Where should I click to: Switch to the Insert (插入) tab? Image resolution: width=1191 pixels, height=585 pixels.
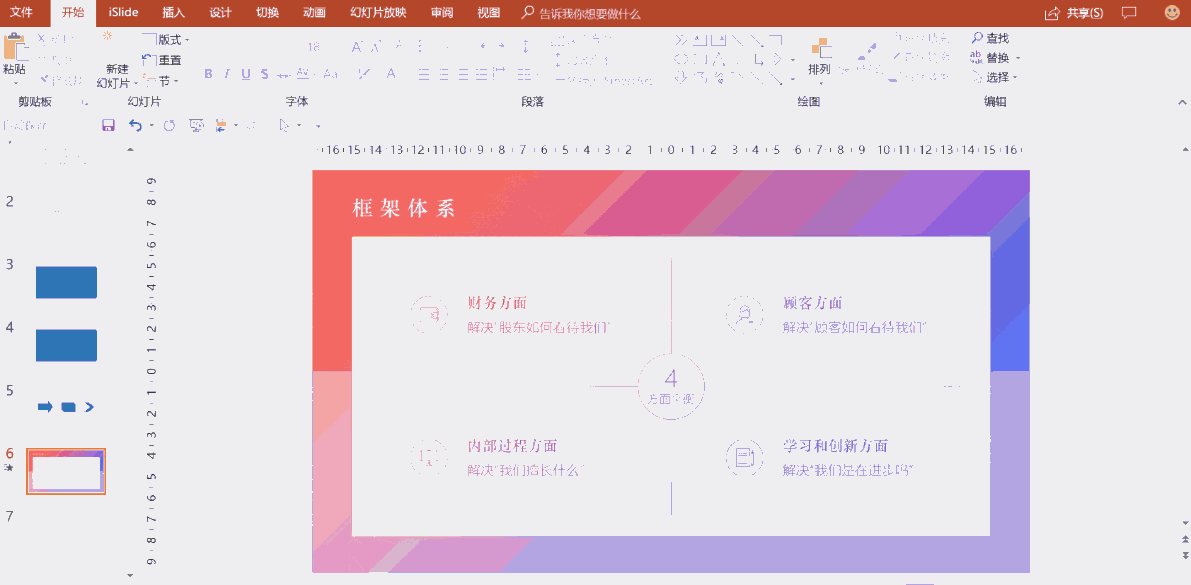[x=173, y=13]
